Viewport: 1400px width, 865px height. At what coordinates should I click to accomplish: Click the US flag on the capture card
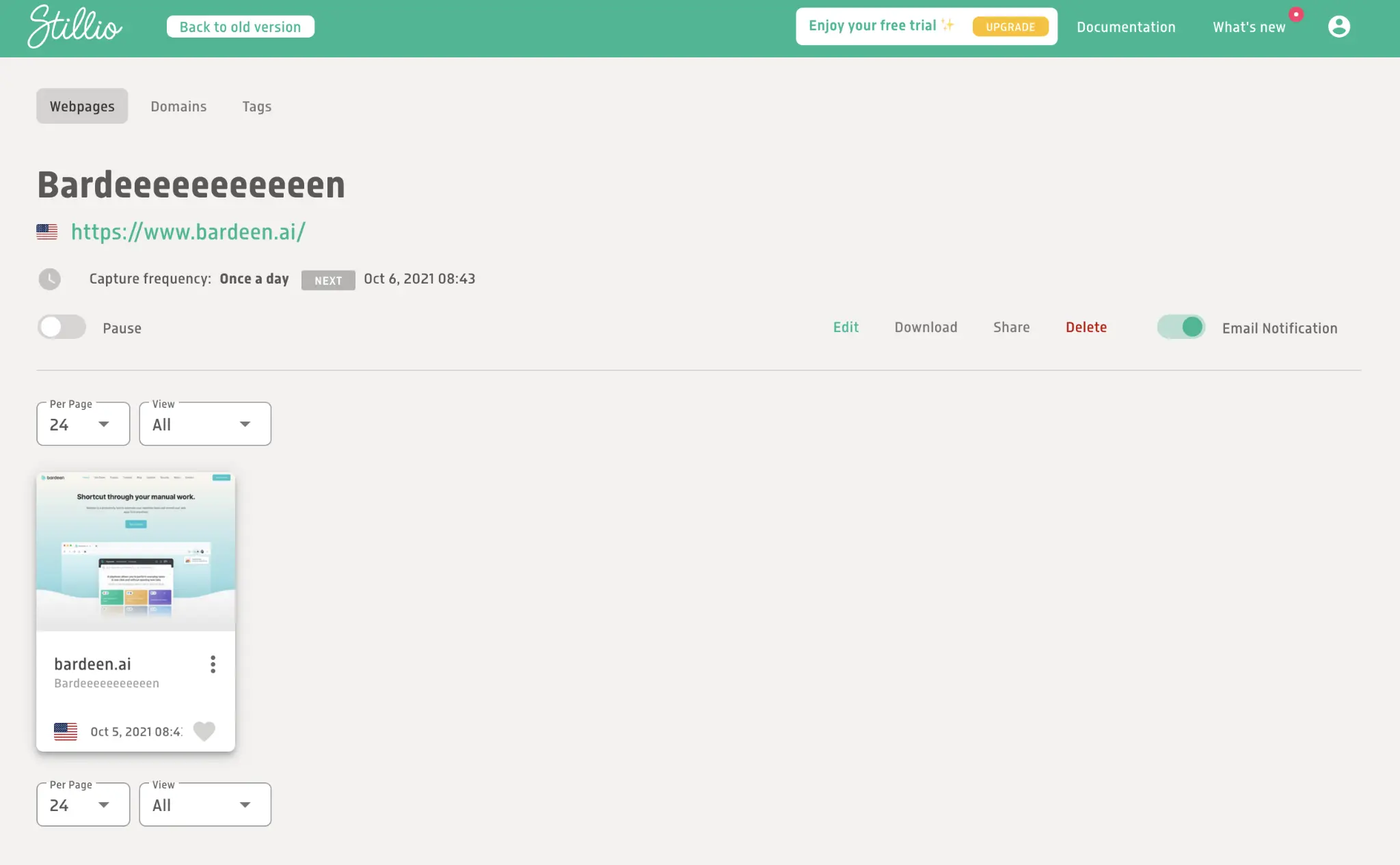(x=66, y=732)
